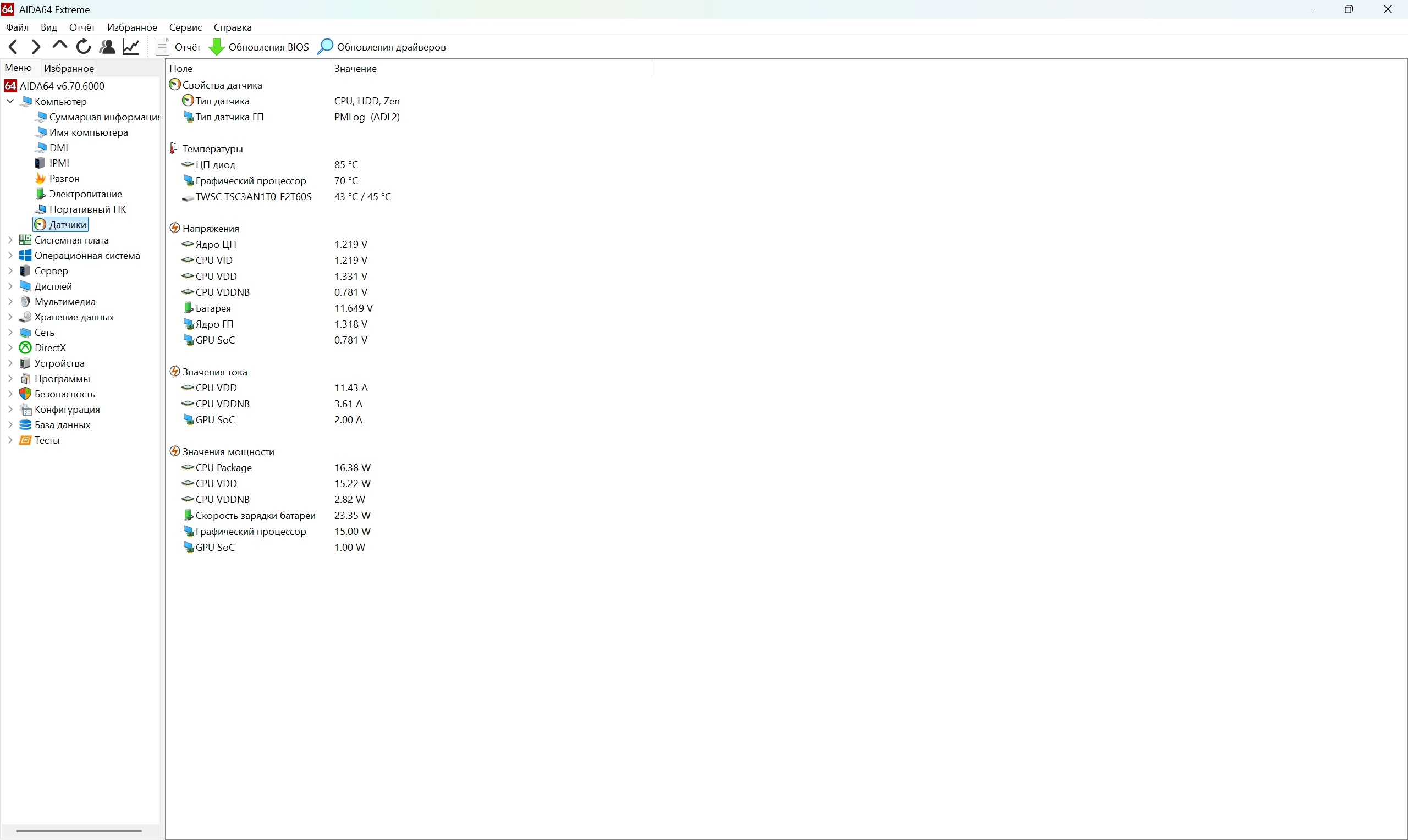Click the left panel horizontal scrollbar
The width and height of the screenshot is (1408, 840).
click(79, 830)
